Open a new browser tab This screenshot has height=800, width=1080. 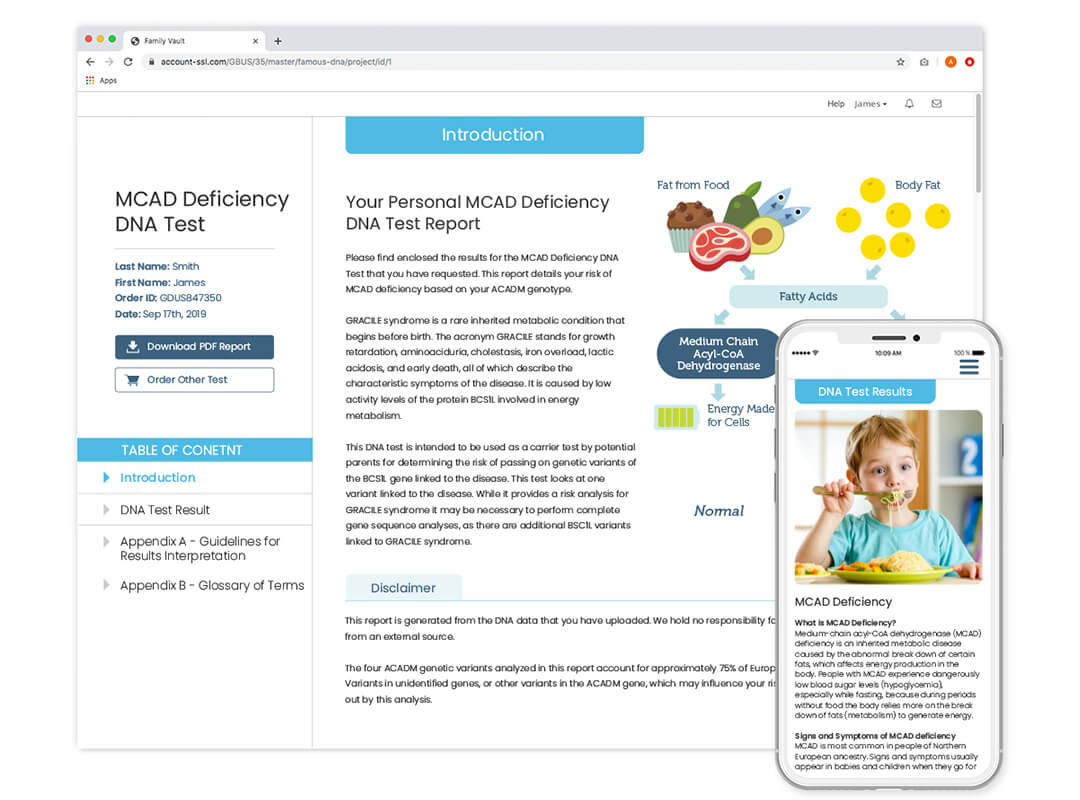pyautogui.click(x=278, y=41)
